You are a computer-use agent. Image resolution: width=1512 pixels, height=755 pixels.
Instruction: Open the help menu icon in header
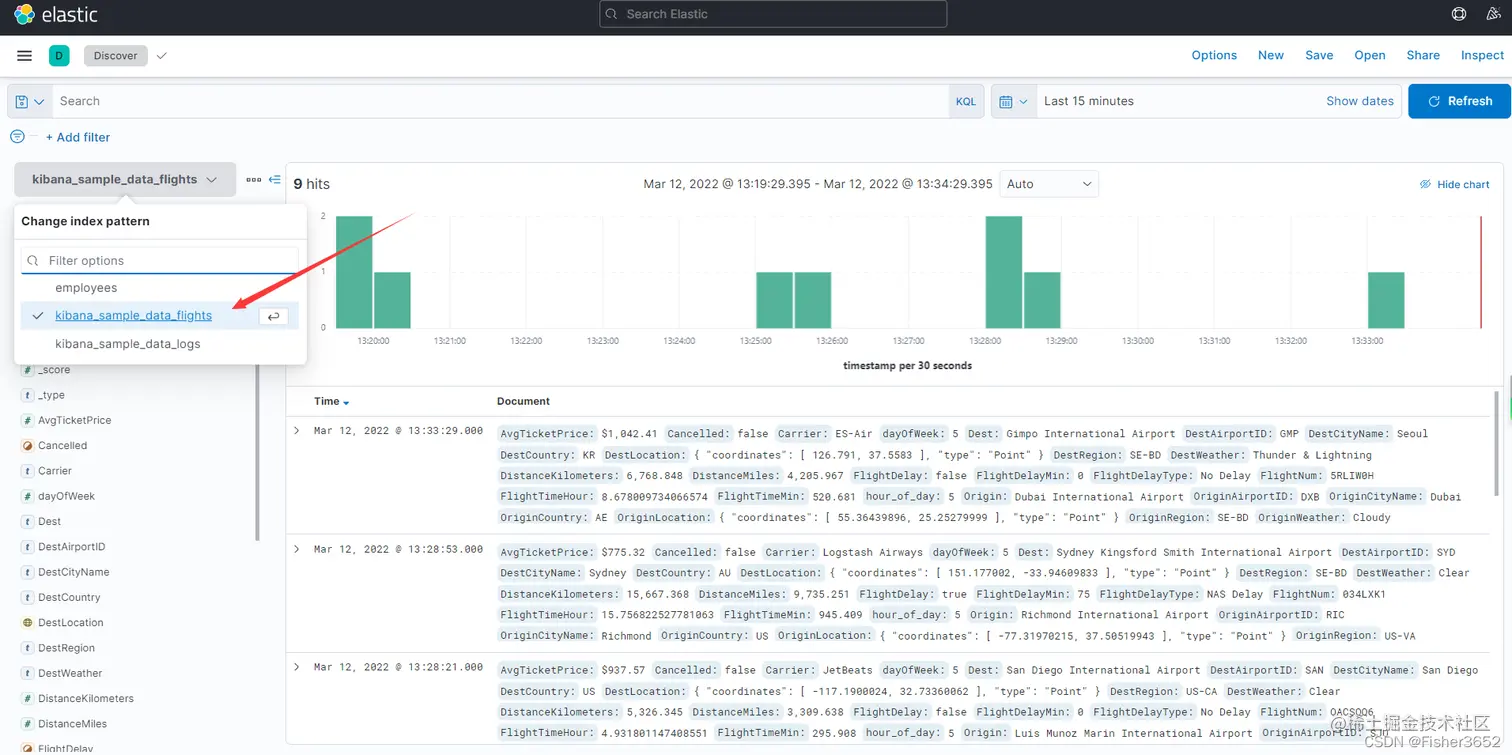click(x=1459, y=14)
